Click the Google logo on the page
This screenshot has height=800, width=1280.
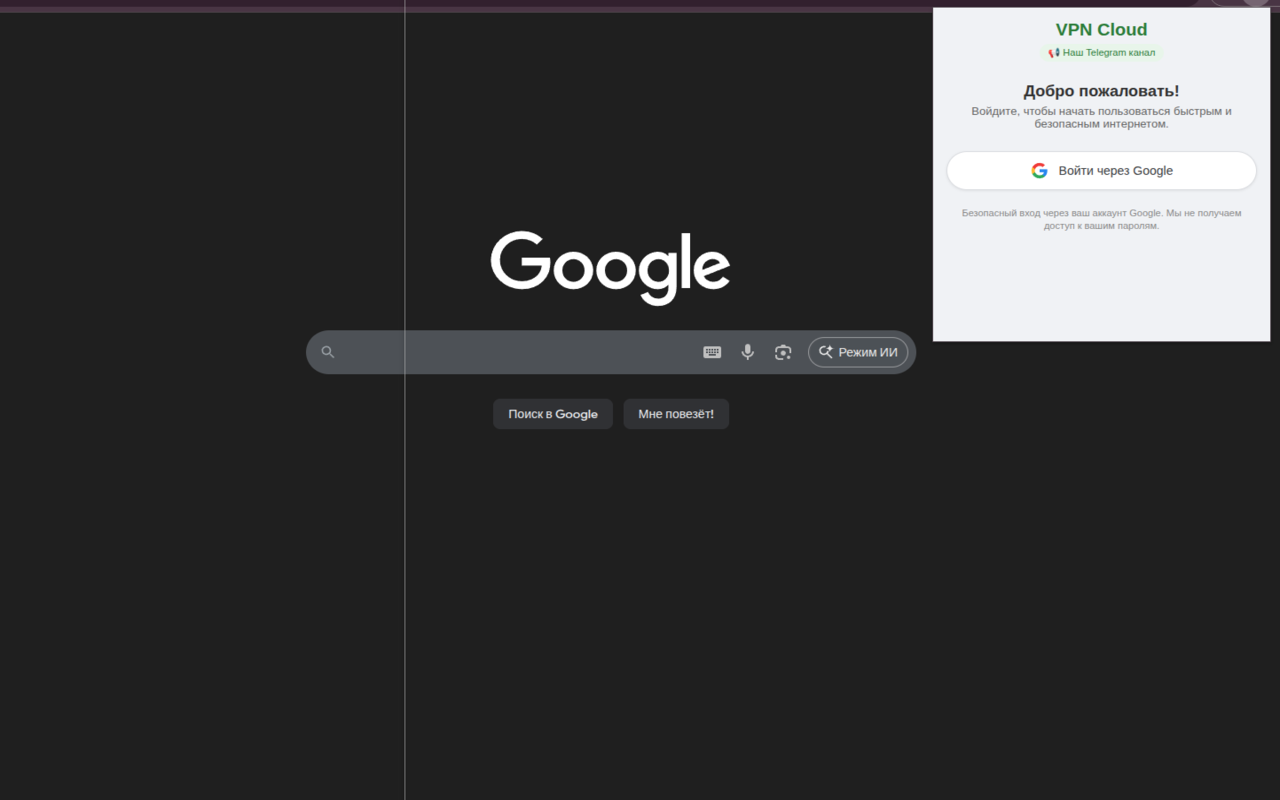coord(610,268)
